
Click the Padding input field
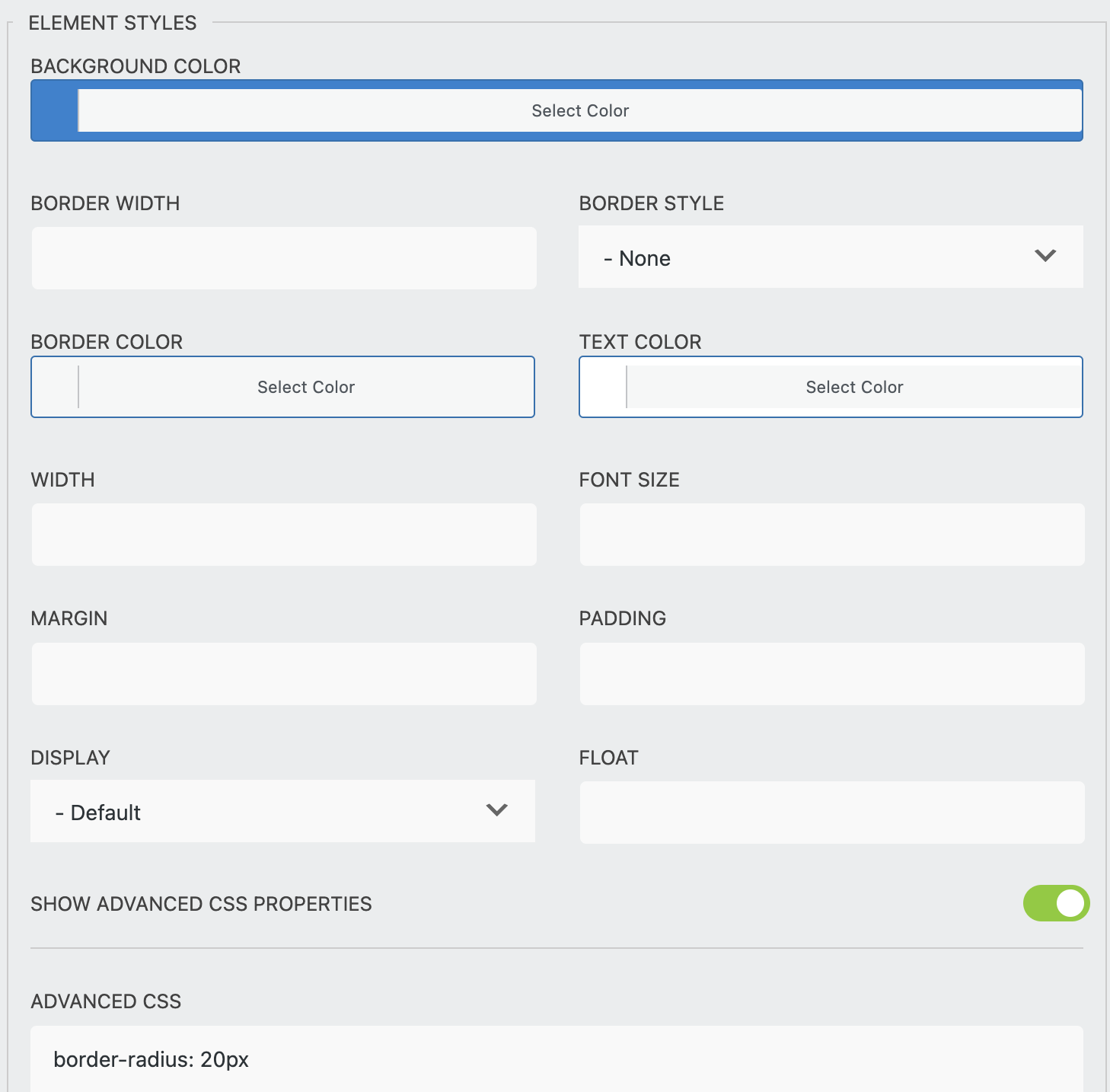831,673
